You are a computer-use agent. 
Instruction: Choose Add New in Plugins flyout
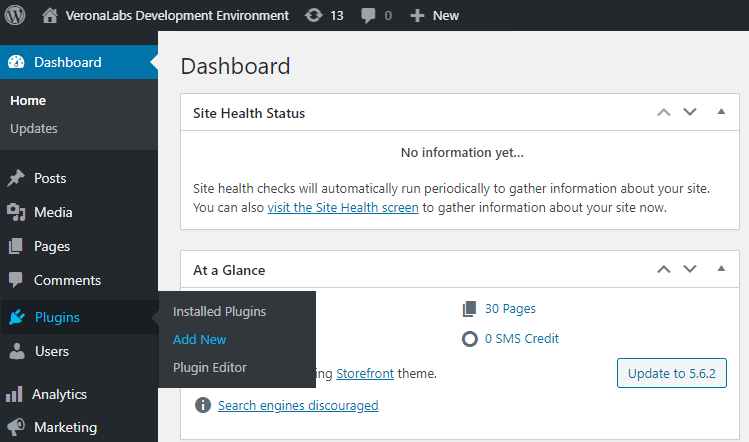click(199, 339)
